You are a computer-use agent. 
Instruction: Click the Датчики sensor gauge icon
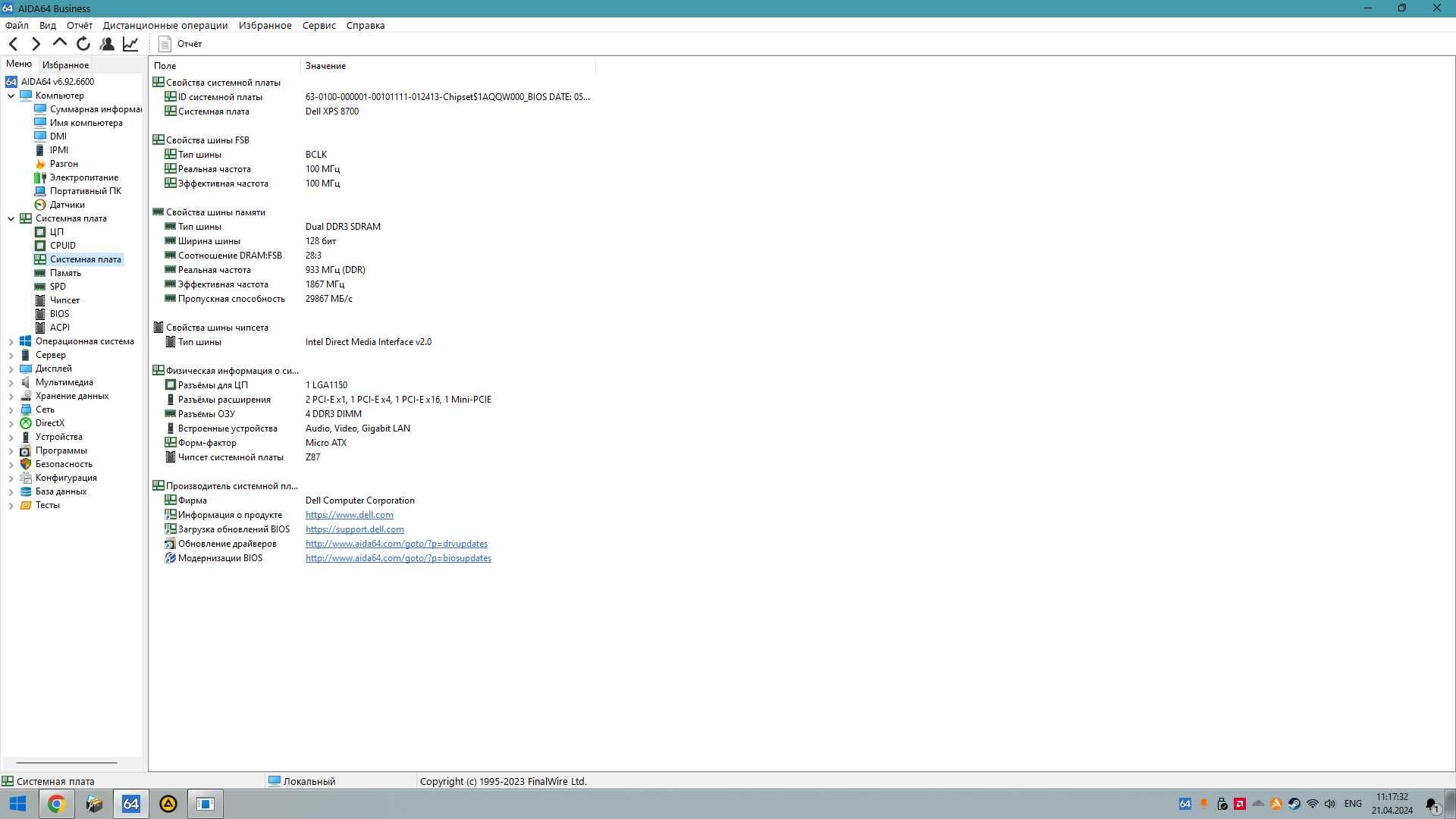(x=40, y=205)
